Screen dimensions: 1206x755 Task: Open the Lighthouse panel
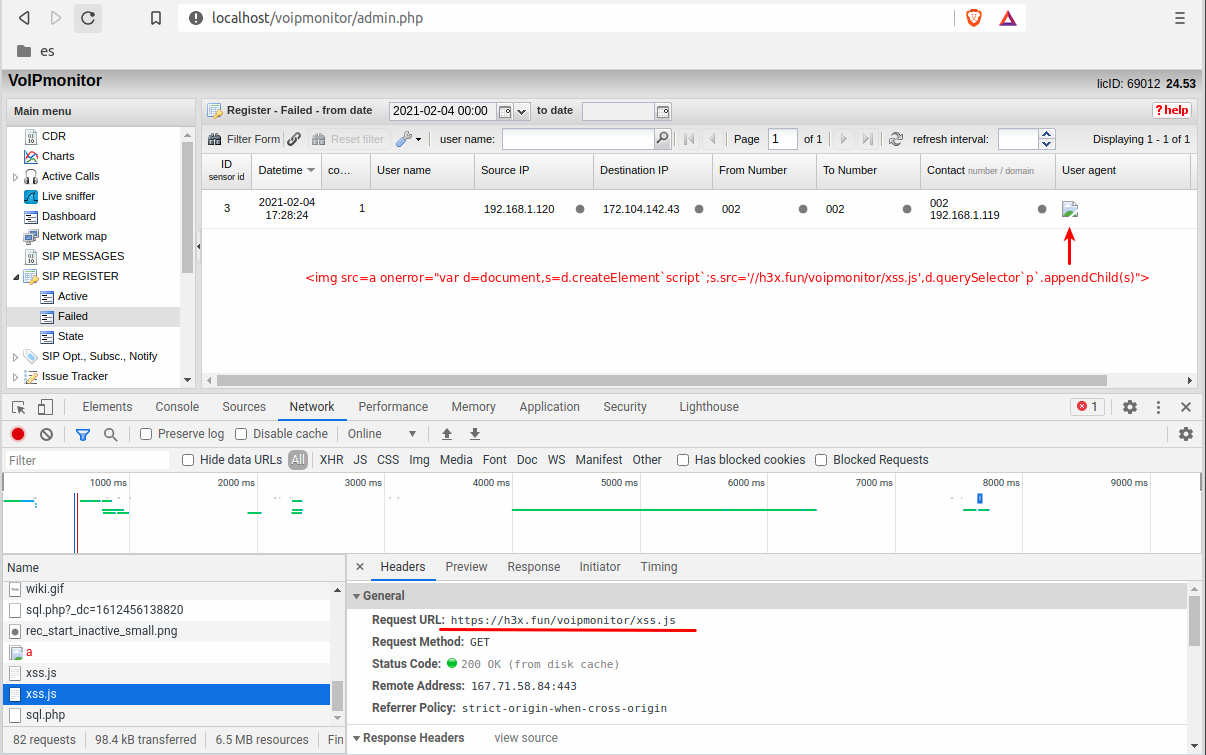pyautogui.click(x=708, y=407)
